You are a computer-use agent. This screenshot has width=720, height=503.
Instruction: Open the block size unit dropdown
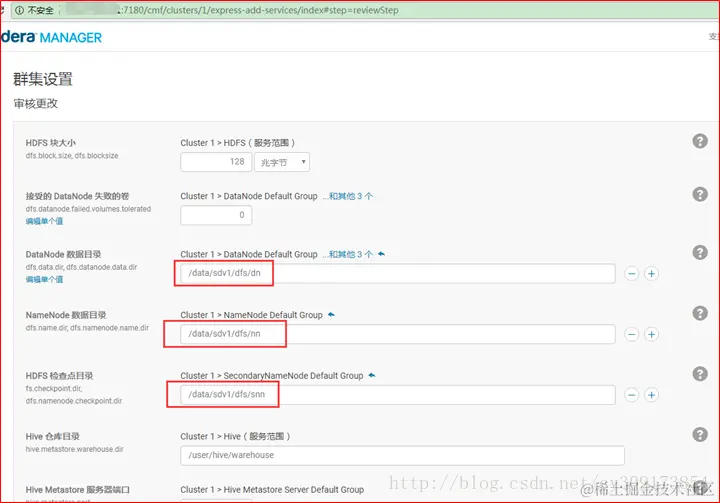282,162
